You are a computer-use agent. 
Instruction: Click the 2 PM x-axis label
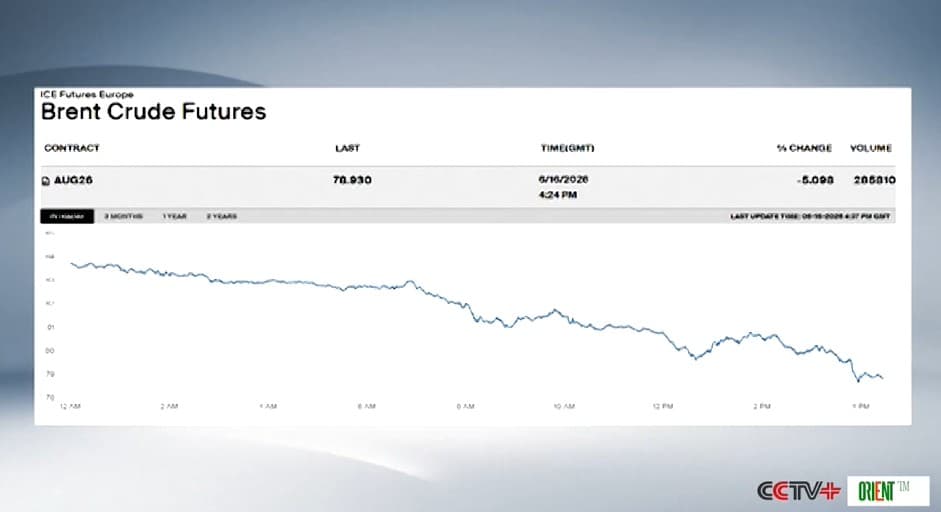762,406
